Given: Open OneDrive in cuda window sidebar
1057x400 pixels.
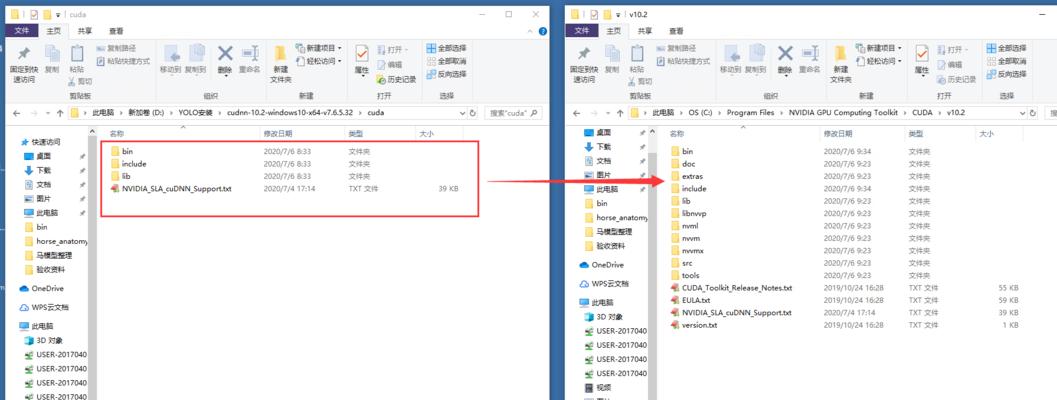Looking at the screenshot, I should tap(47, 289).
